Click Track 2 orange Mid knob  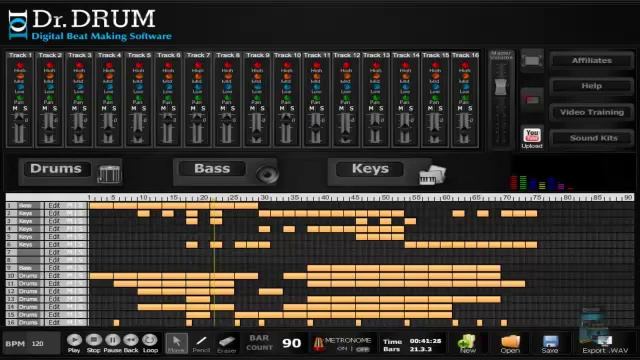(x=49, y=76)
